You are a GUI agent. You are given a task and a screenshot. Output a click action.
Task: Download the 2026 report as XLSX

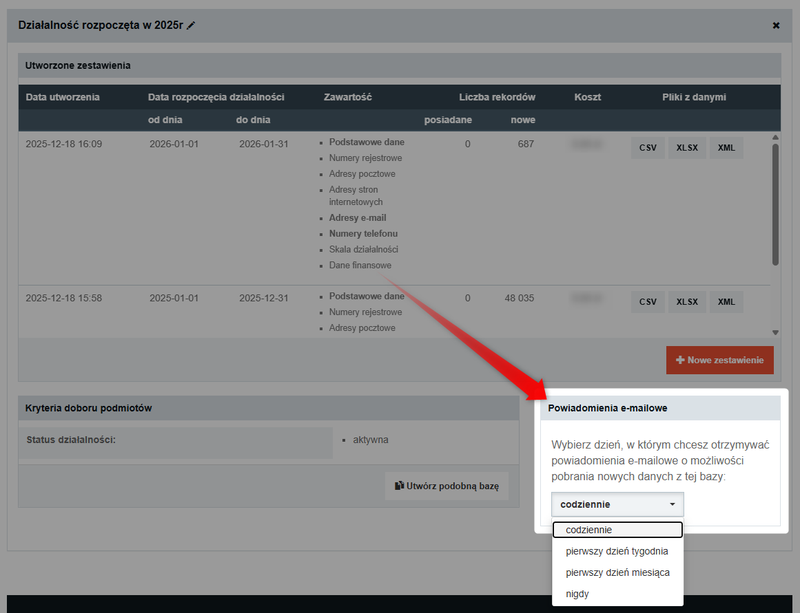point(687,147)
